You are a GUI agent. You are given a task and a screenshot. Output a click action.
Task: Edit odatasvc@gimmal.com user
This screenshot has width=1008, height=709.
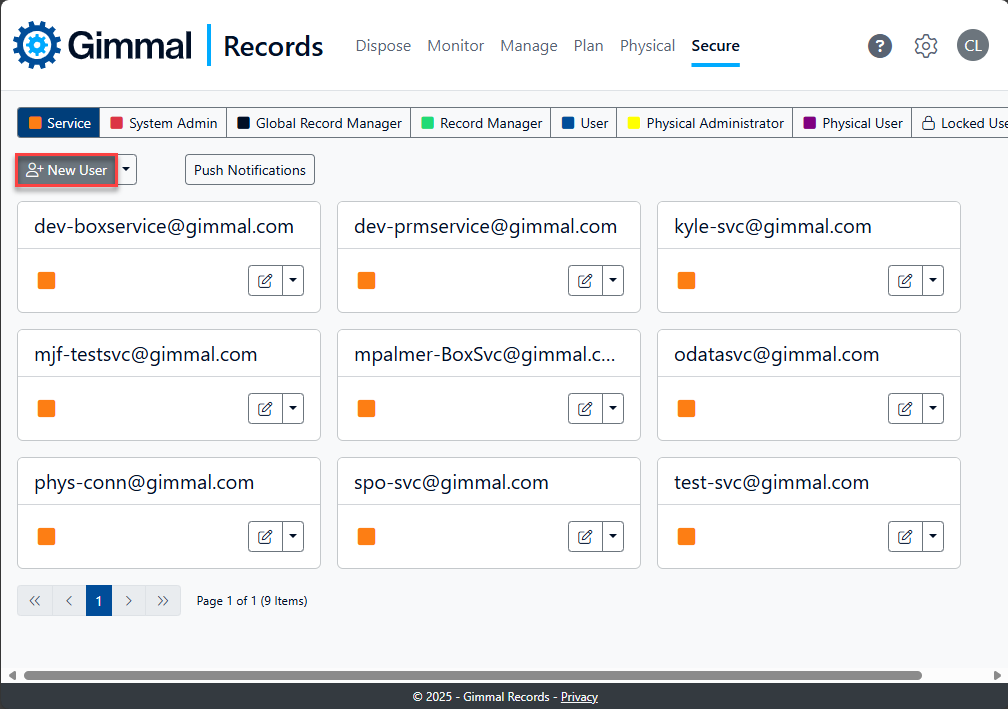click(x=905, y=408)
